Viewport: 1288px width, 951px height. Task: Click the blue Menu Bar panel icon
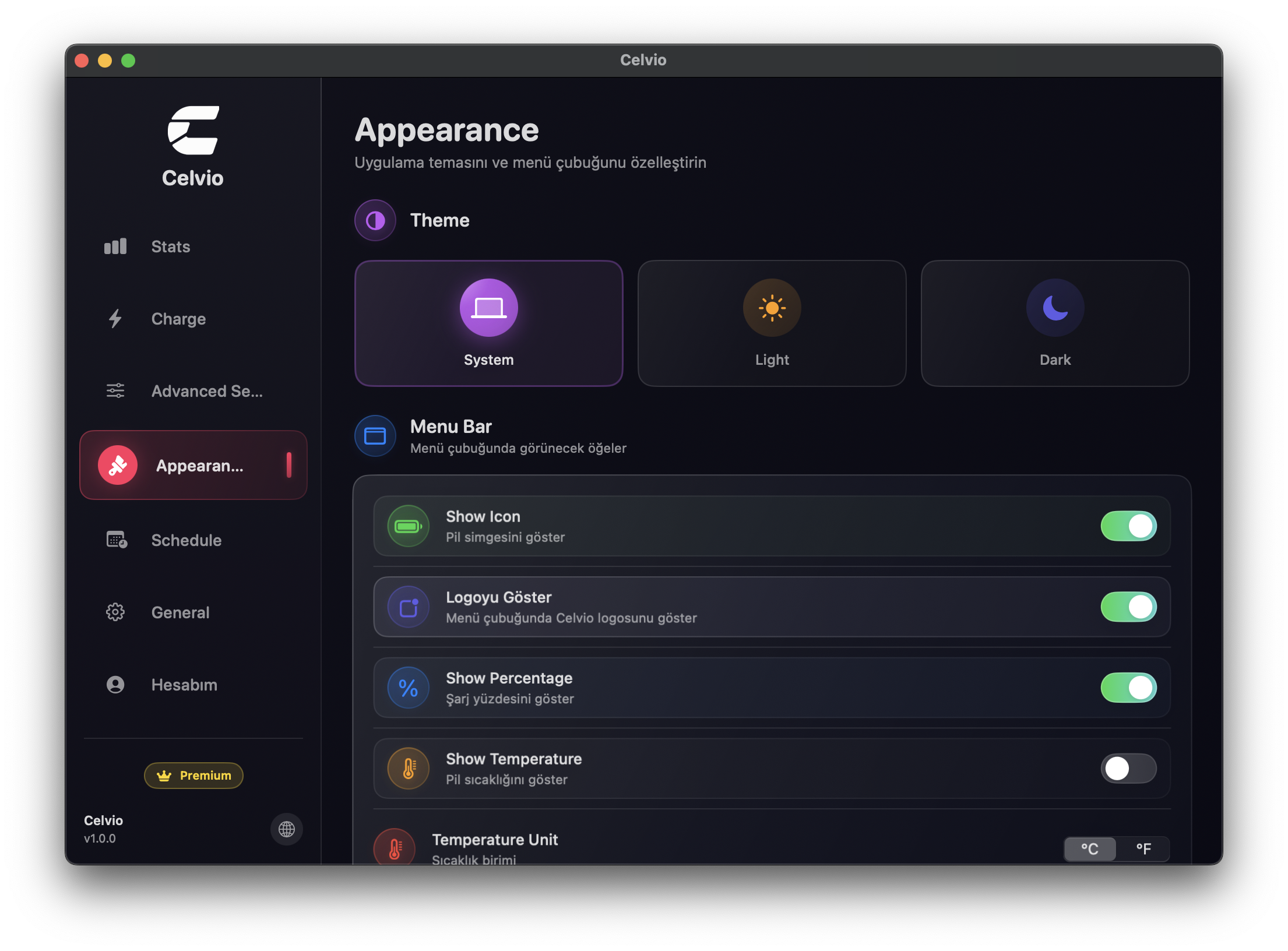coord(375,435)
